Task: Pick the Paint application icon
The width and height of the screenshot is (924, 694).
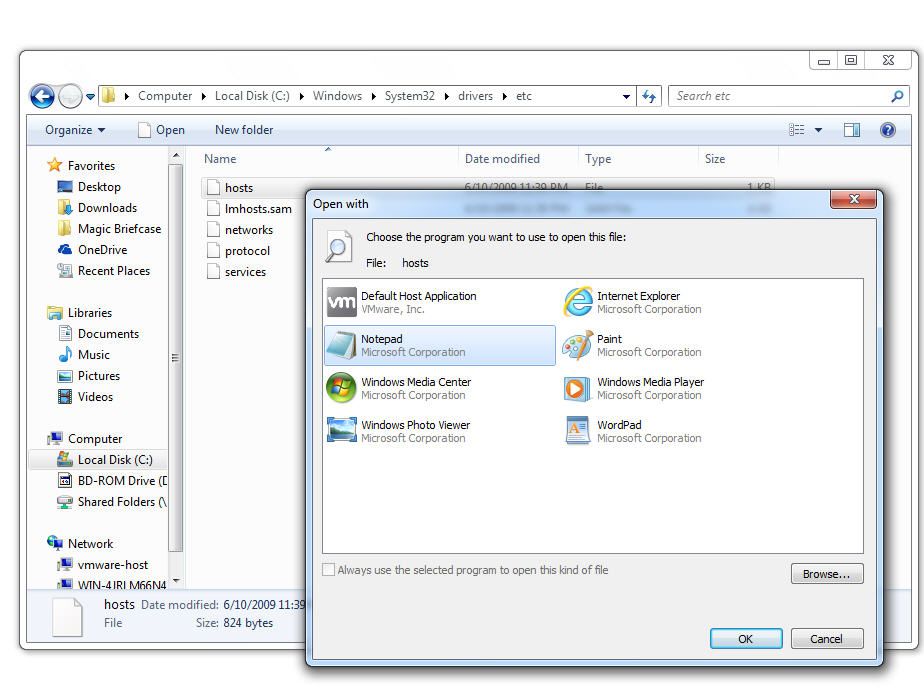Action: (x=578, y=345)
